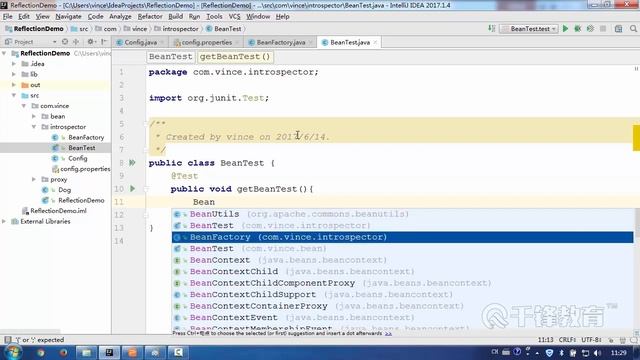Image resolution: width=640 pixels, height=360 pixels.
Task: Click completion popup hint link arrows
Action: tap(388, 333)
